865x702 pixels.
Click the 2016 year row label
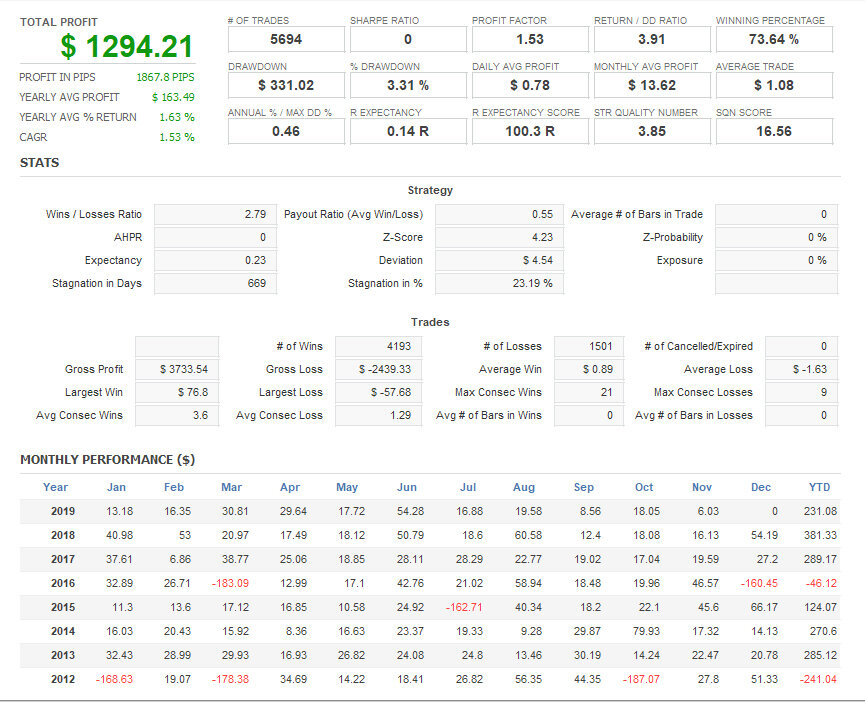(63, 583)
